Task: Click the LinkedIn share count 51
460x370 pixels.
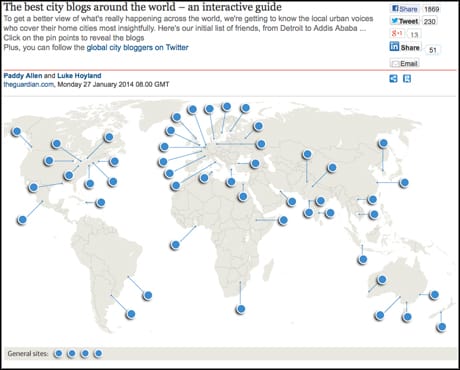Action: [433, 50]
